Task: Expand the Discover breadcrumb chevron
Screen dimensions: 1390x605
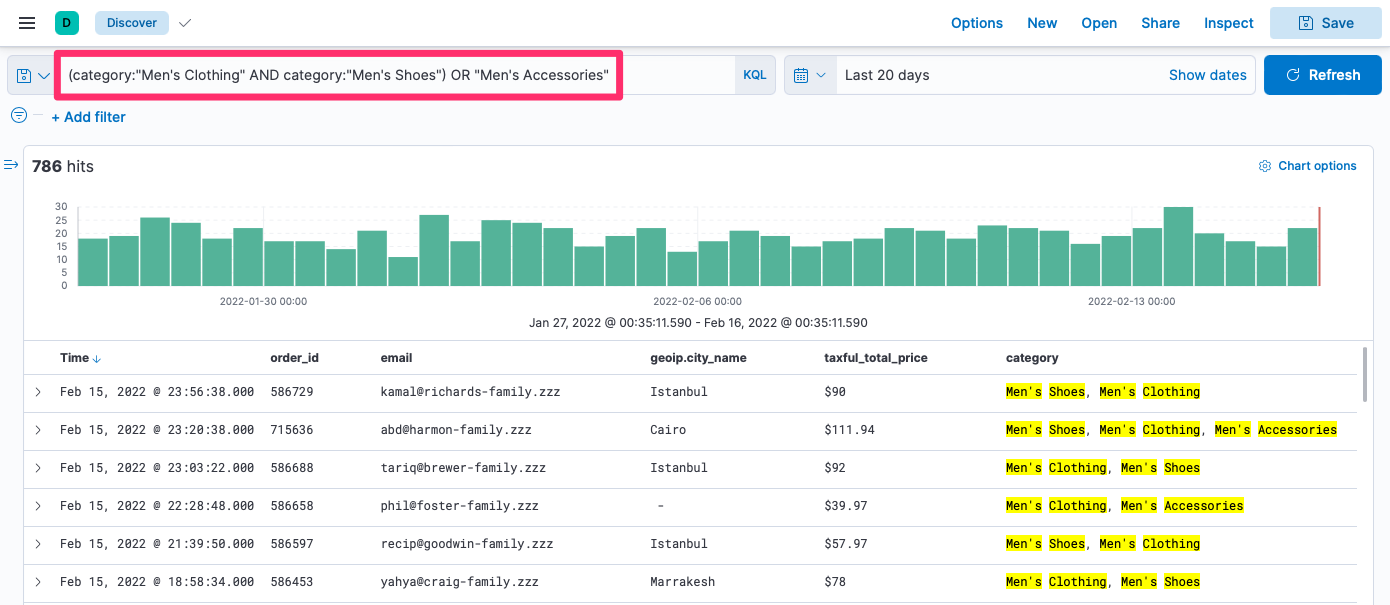Action: (x=184, y=23)
